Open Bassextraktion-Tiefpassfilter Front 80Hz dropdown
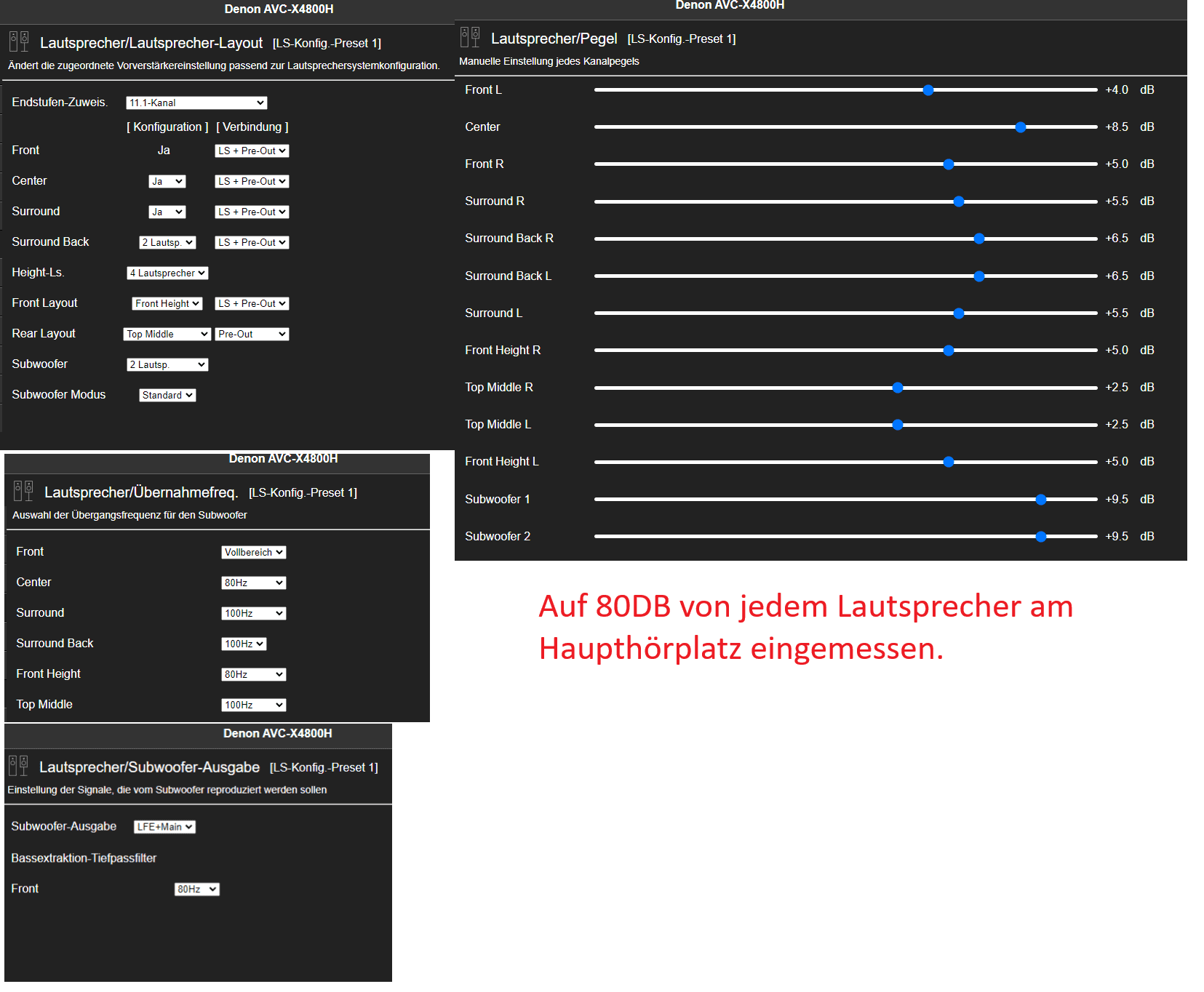1204x992 pixels. point(196,889)
